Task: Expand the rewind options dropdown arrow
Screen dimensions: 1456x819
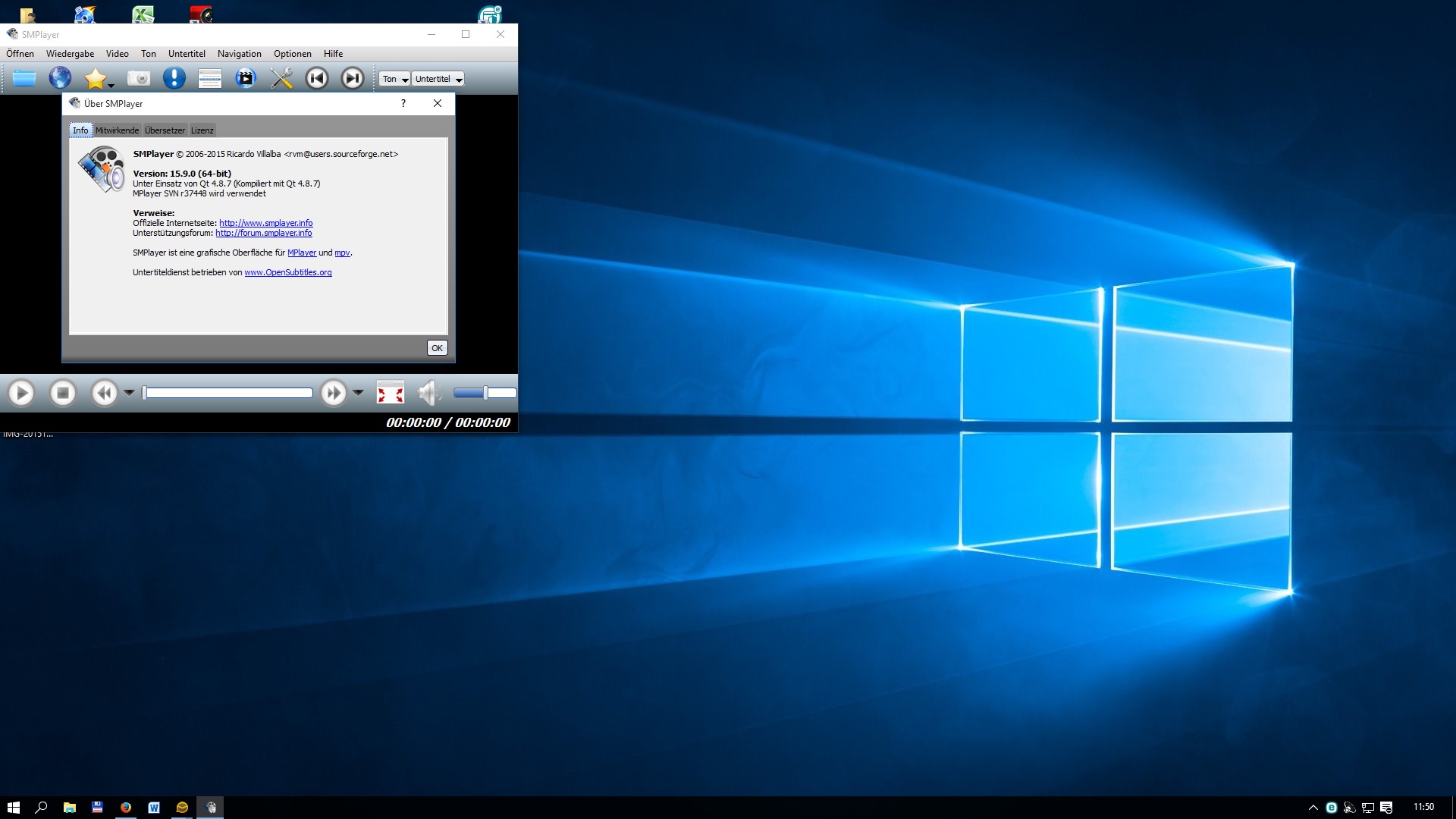Action: (x=129, y=393)
